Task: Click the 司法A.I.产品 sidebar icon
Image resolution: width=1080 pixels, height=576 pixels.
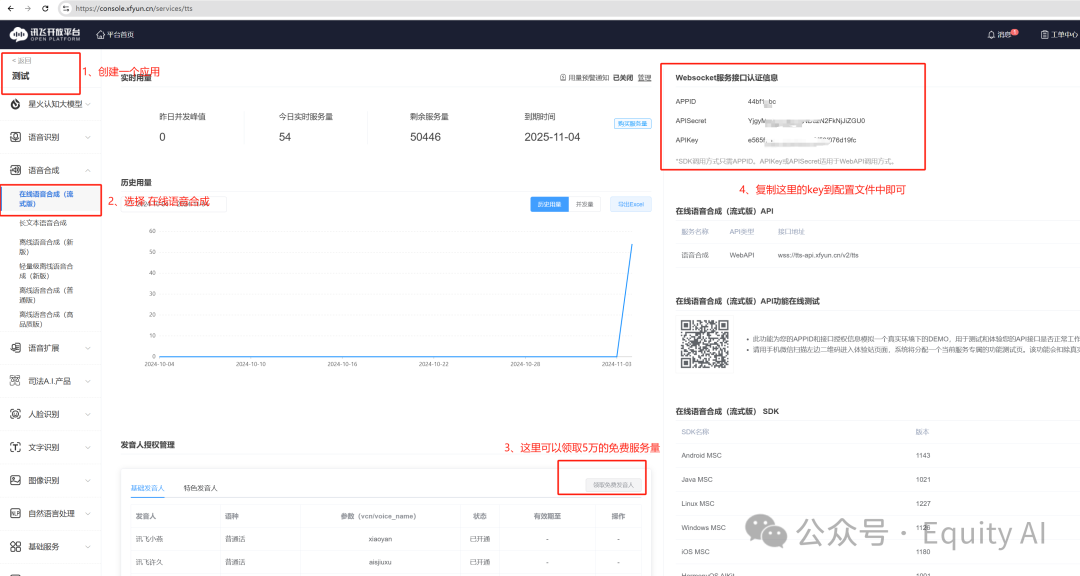Action: click(15, 381)
